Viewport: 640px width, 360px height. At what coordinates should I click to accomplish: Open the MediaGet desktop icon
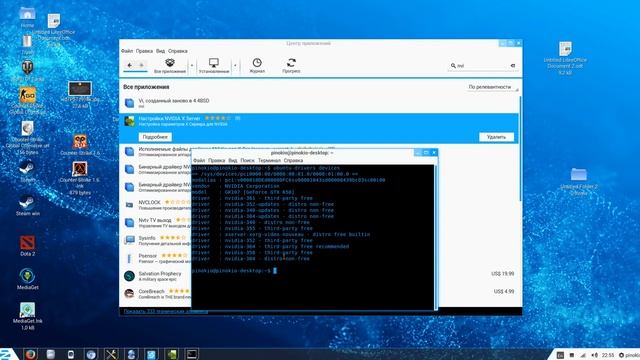click(27, 279)
